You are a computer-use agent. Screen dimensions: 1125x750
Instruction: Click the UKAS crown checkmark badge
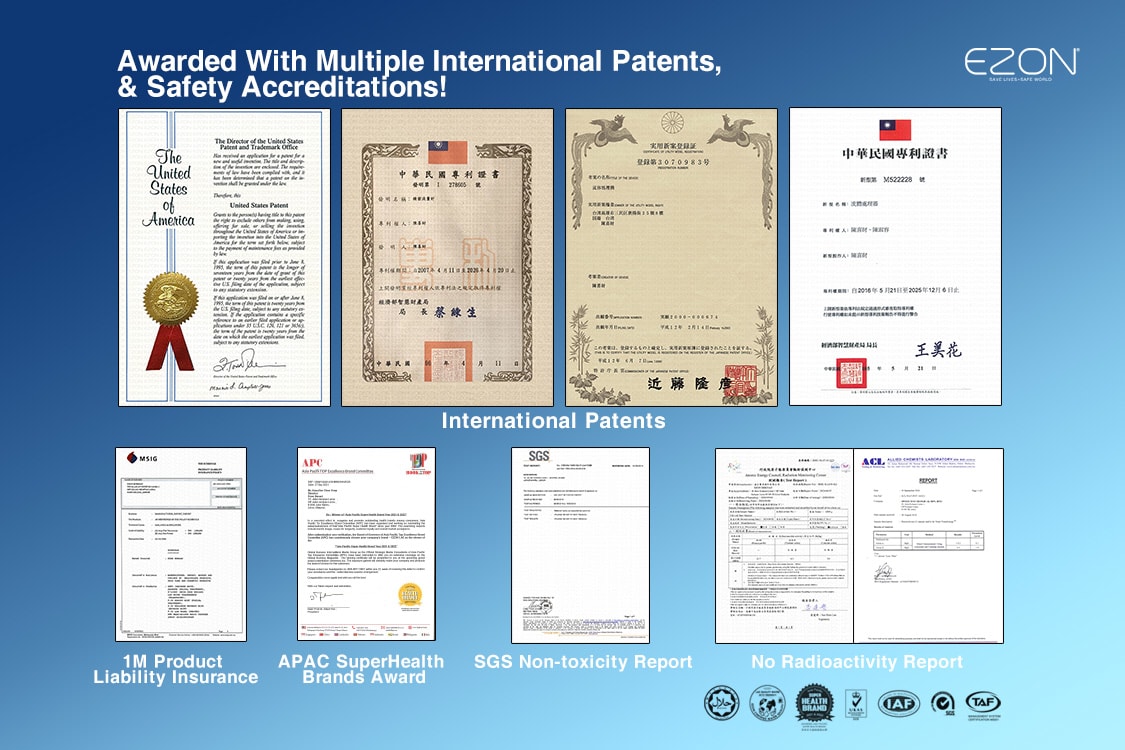click(855, 704)
